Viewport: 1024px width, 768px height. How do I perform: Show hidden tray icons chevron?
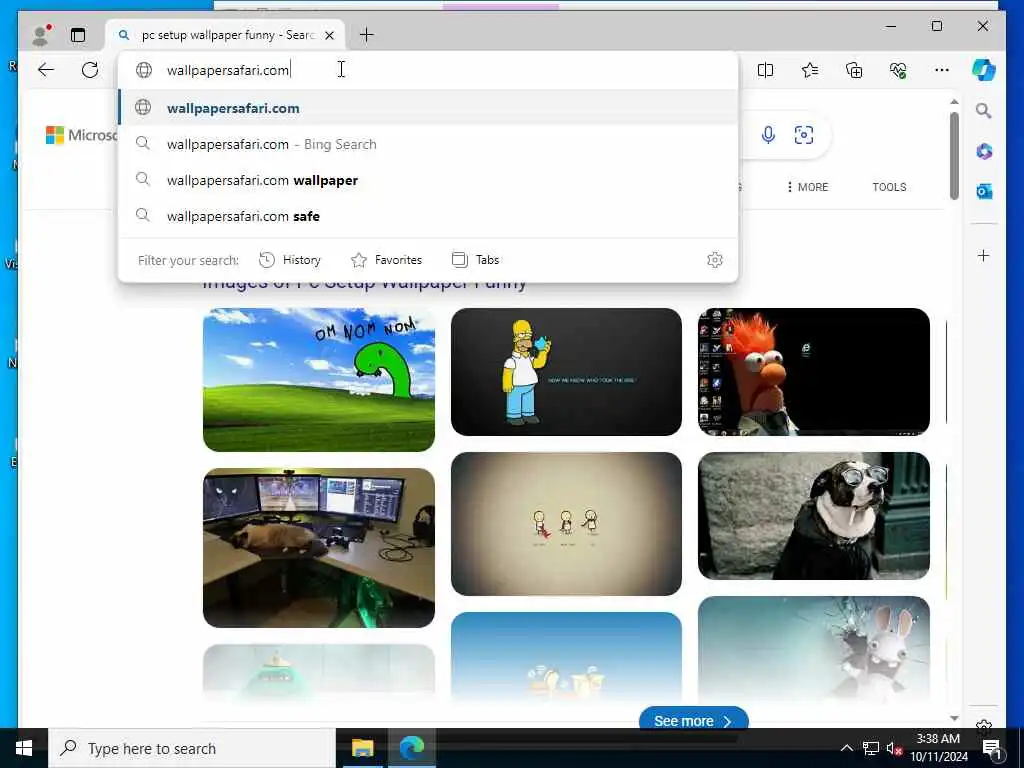point(846,748)
